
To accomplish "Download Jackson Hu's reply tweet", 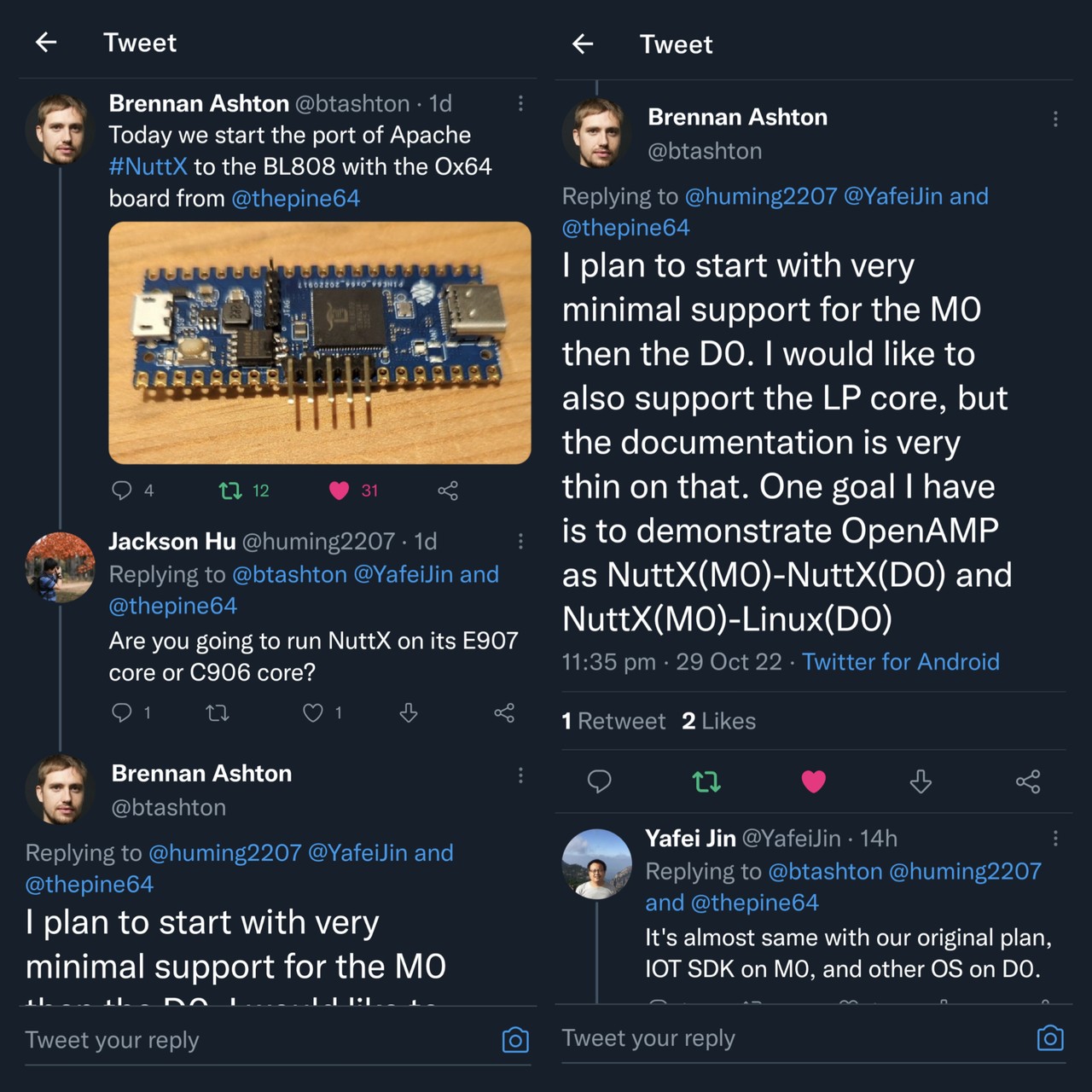I will click(409, 712).
